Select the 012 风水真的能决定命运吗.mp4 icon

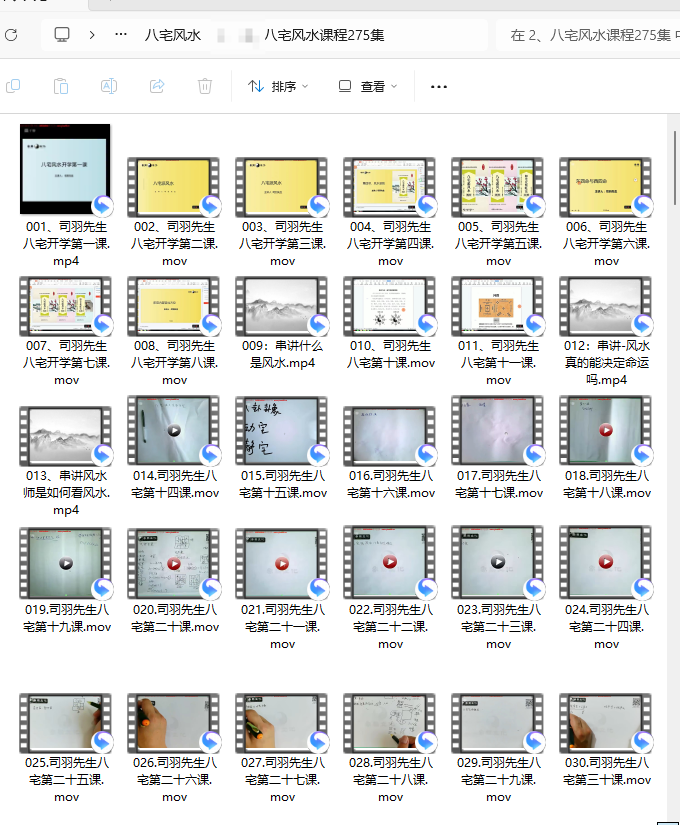[x=605, y=306]
